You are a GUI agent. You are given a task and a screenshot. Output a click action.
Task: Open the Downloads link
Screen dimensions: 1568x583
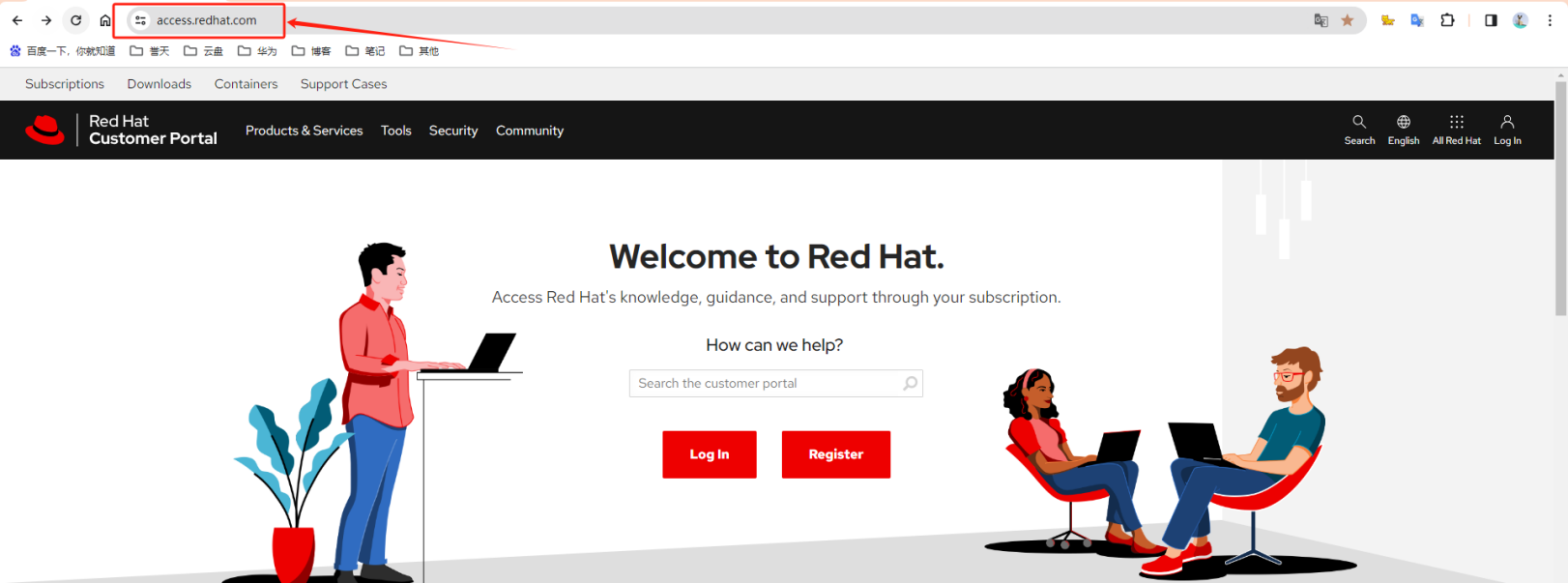pos(160,84)
